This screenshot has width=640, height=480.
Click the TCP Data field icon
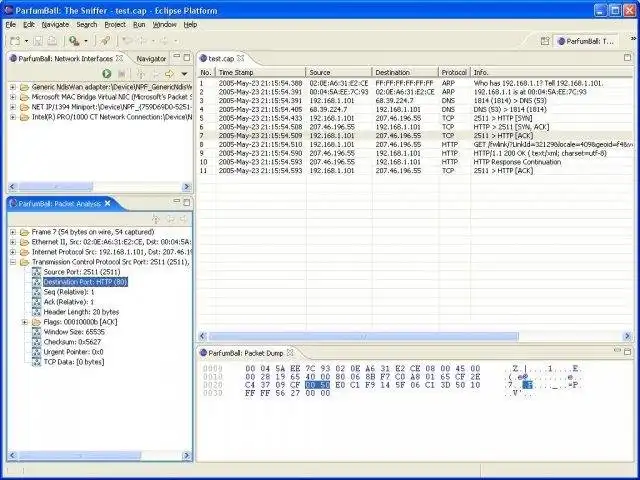(x=37, y=362)
